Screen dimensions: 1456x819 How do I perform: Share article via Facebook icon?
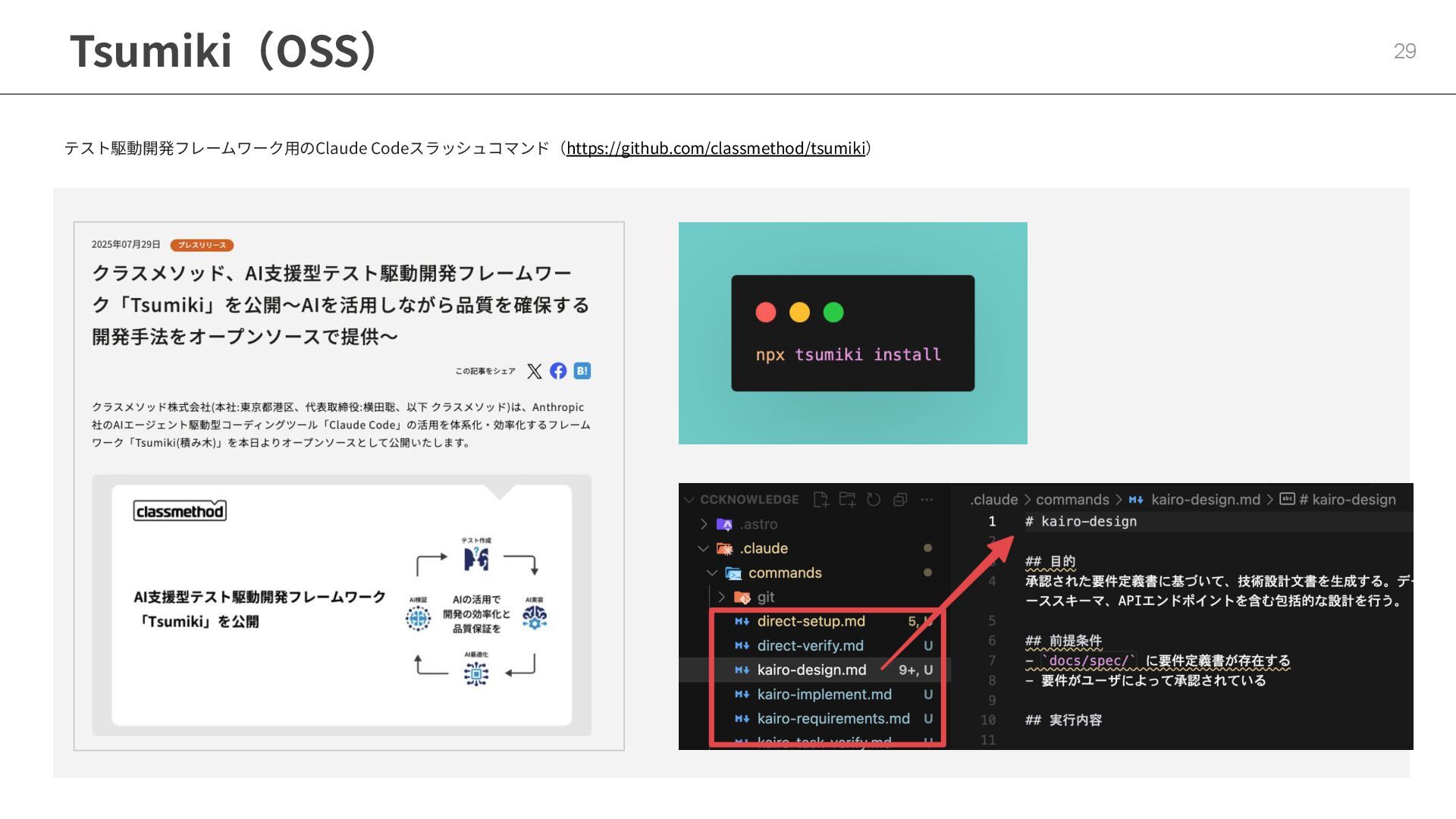point(558,371)
